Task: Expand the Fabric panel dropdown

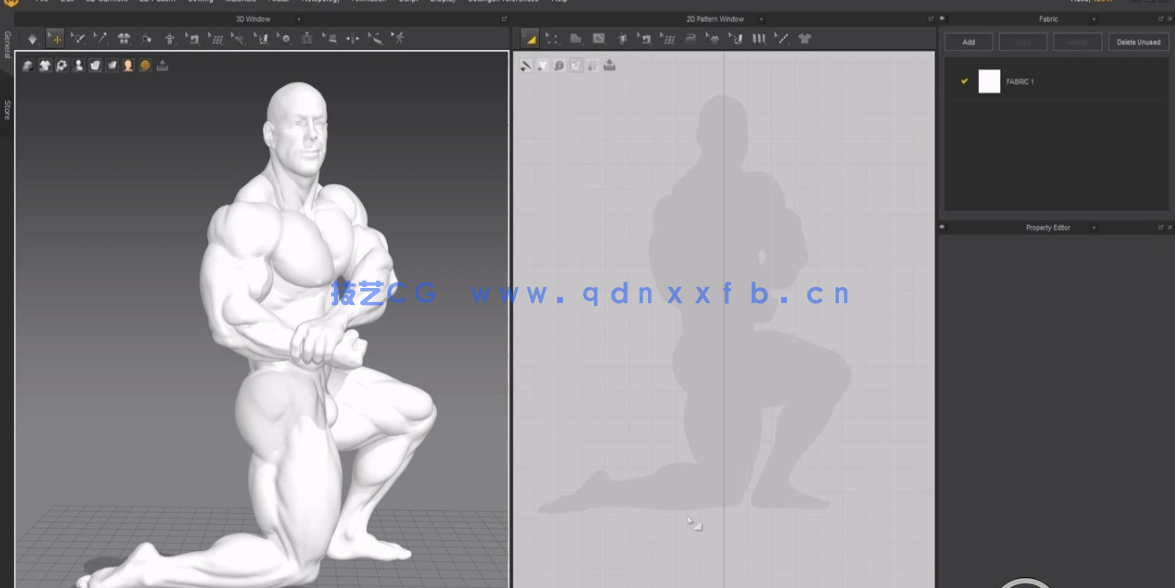Action: [x=1093, y=18]
